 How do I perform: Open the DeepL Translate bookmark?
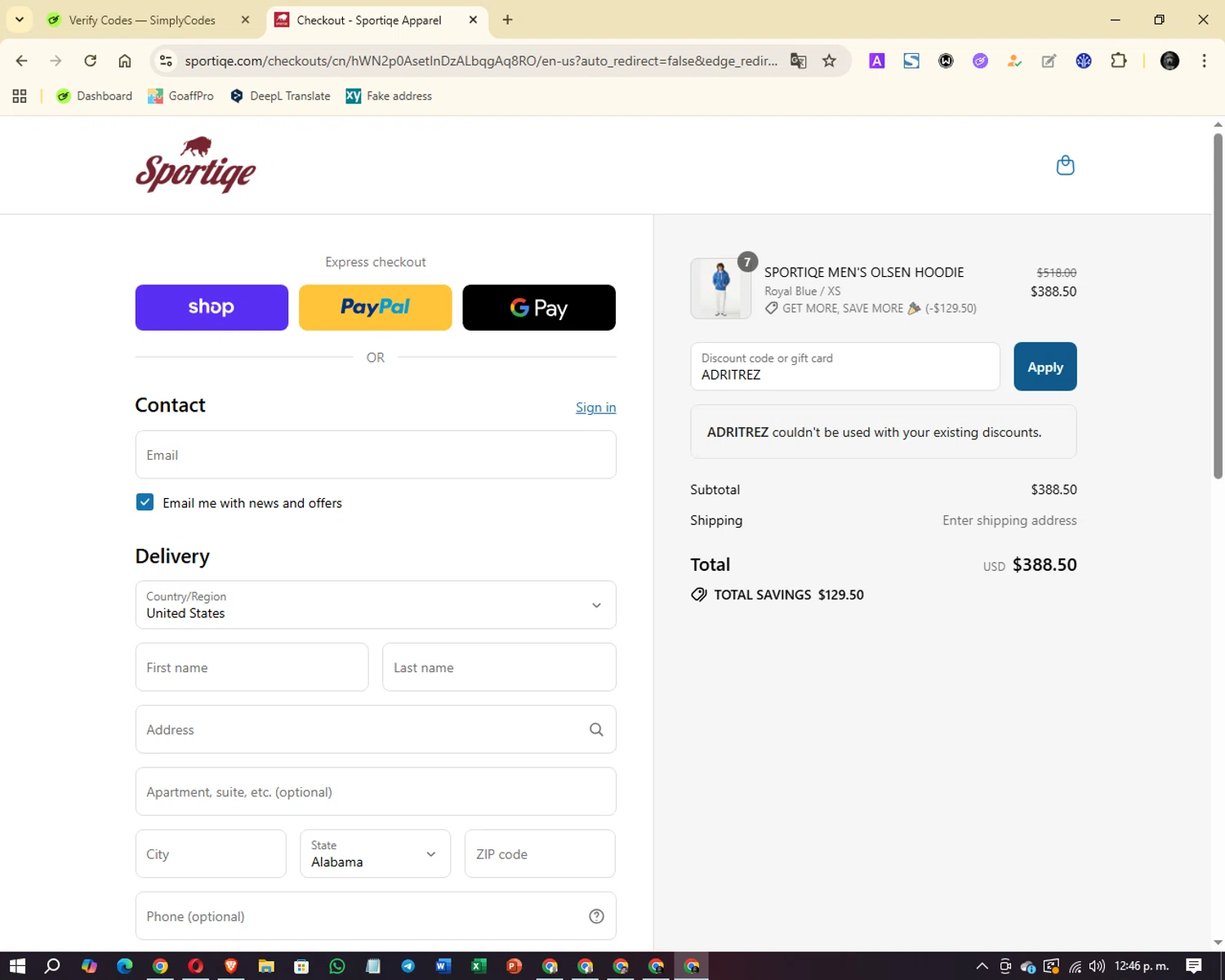click(280, 96)
